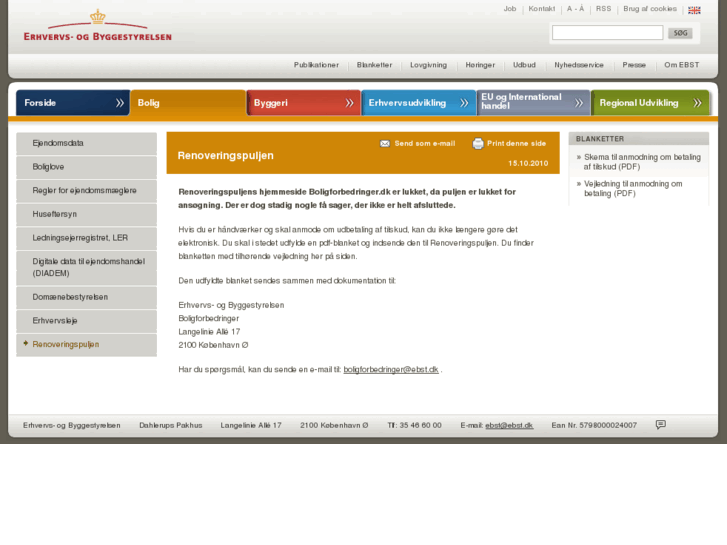Open Presse in the top menu
727x545 pixels.
[x=634, y=65]
